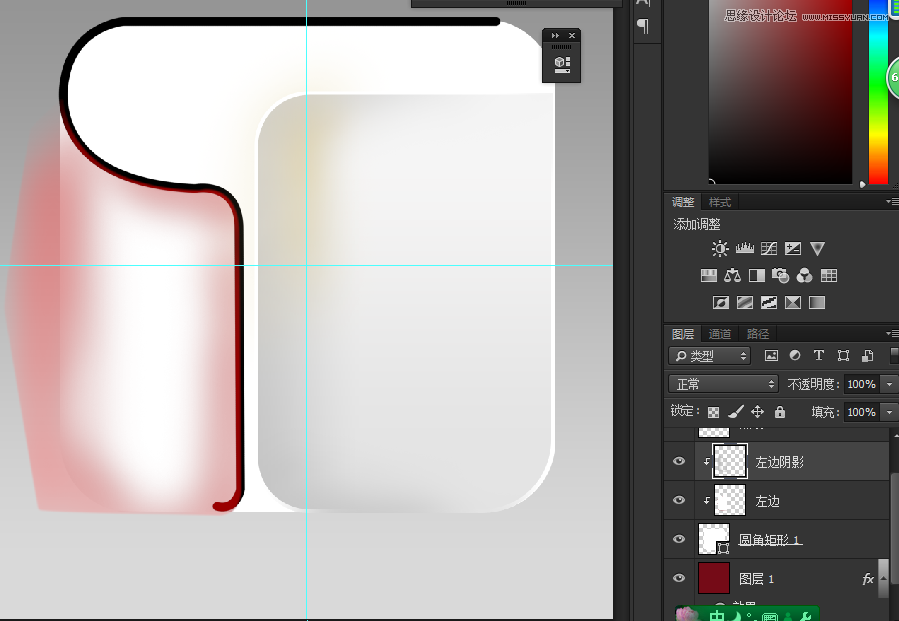Add a Color Lookup adjustment (grid icon)
This screenshot has width=899, height=621.
tap(829, 276)
